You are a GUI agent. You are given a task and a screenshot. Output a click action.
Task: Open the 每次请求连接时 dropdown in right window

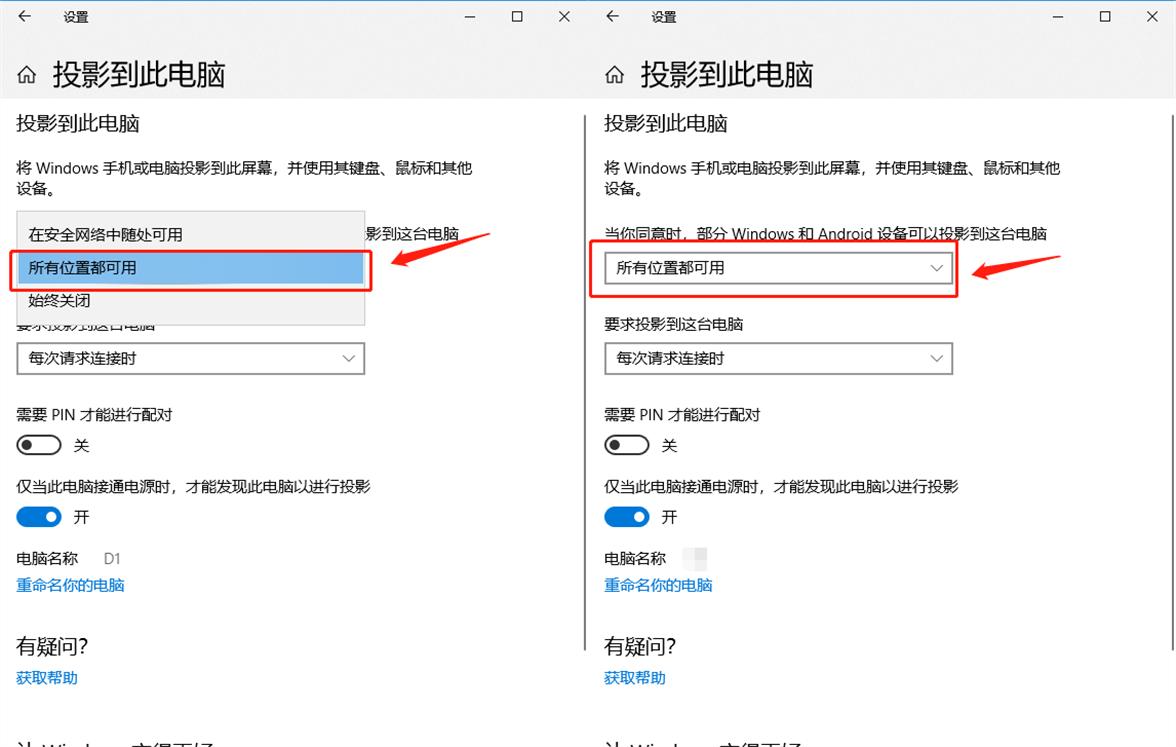[x=778, y=358]
